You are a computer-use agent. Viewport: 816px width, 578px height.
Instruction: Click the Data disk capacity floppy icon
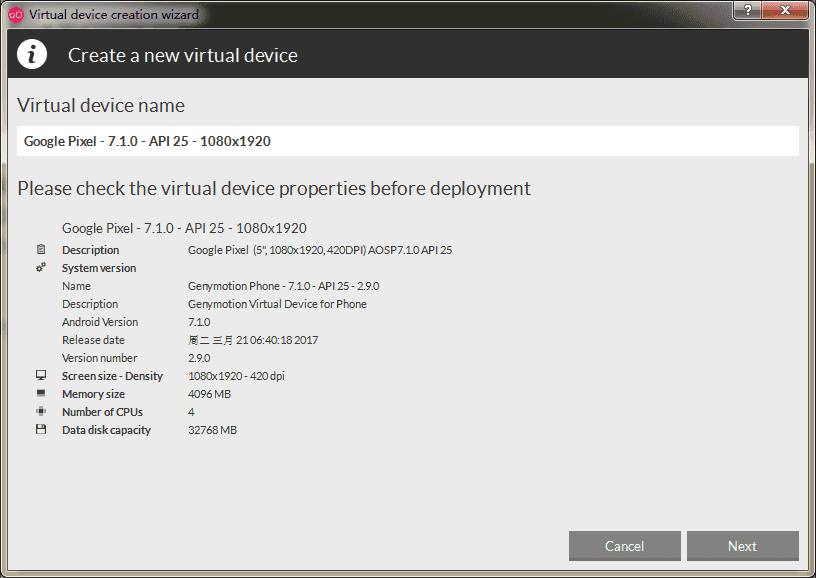[41, 430]
